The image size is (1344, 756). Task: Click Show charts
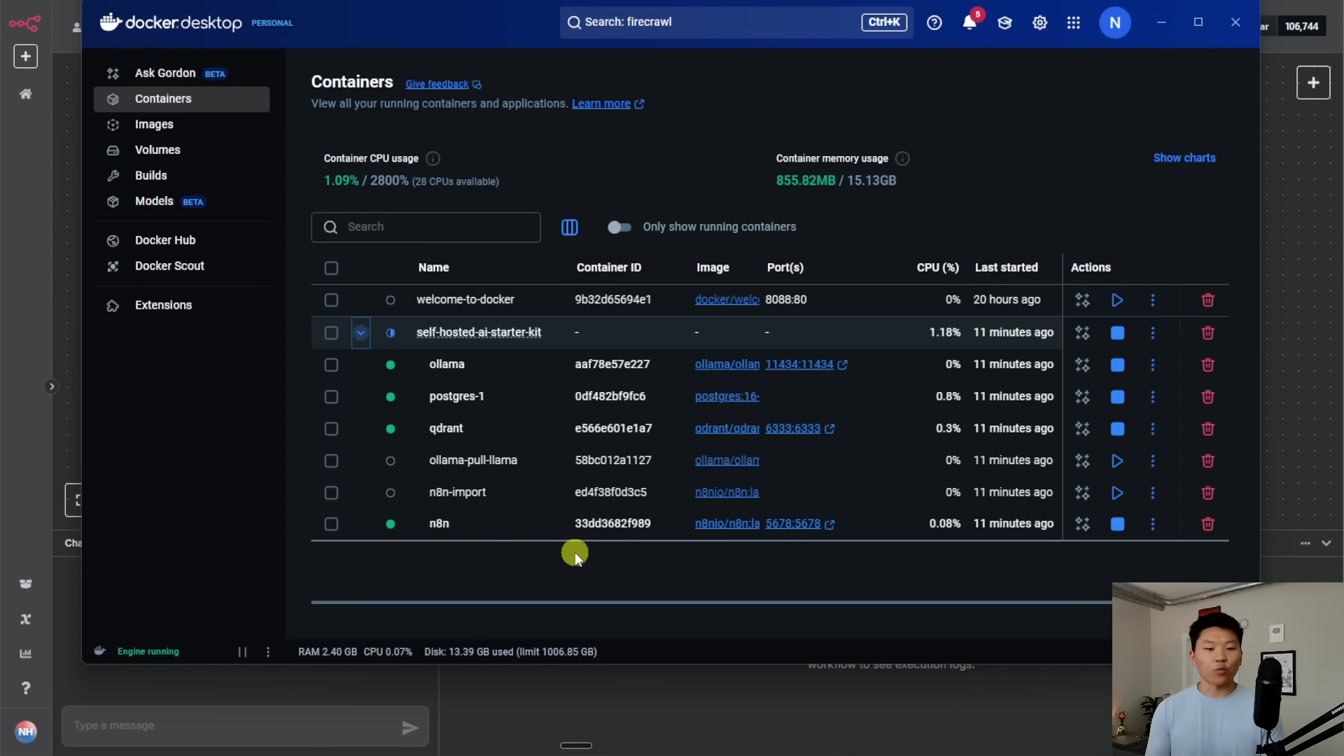click(1184, 158)
